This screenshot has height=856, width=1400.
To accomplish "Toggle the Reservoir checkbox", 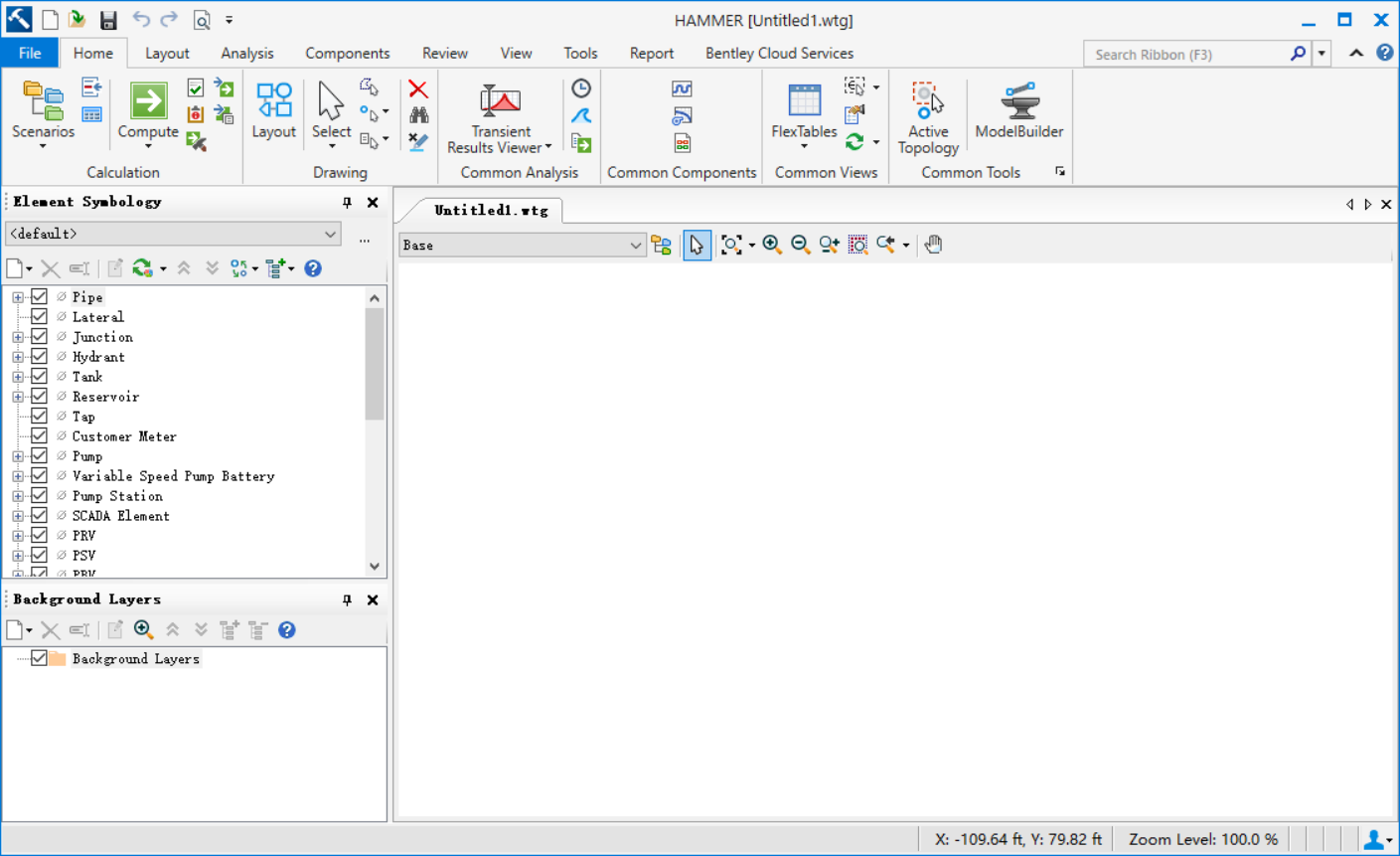I will 39,396.
